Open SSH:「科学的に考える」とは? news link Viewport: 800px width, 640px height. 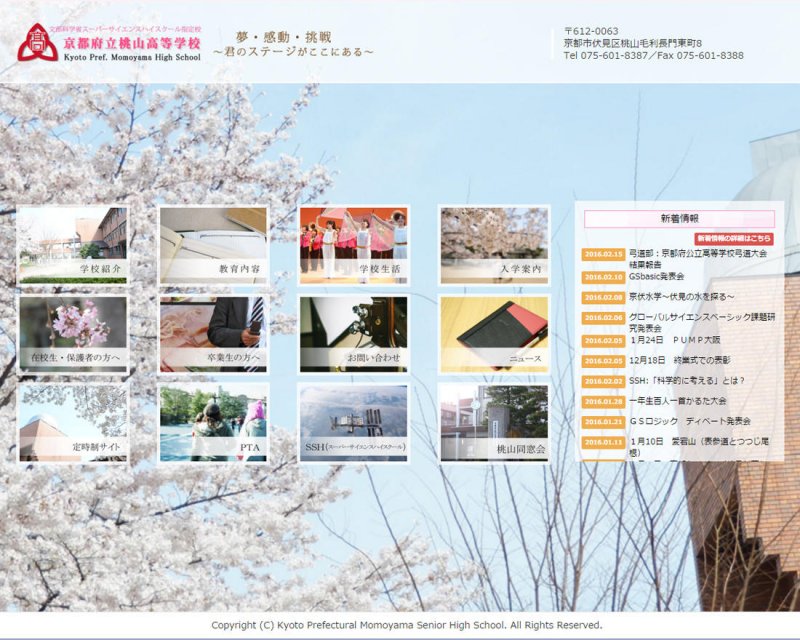[686, 381]
